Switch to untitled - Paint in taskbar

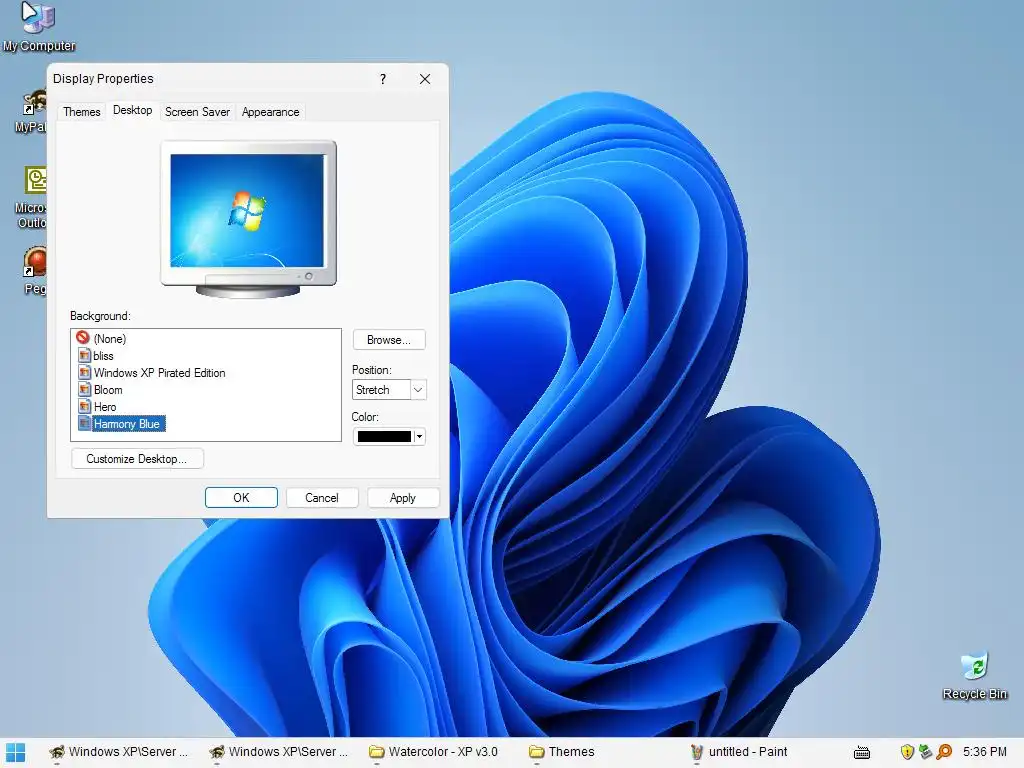click(739, 752)
